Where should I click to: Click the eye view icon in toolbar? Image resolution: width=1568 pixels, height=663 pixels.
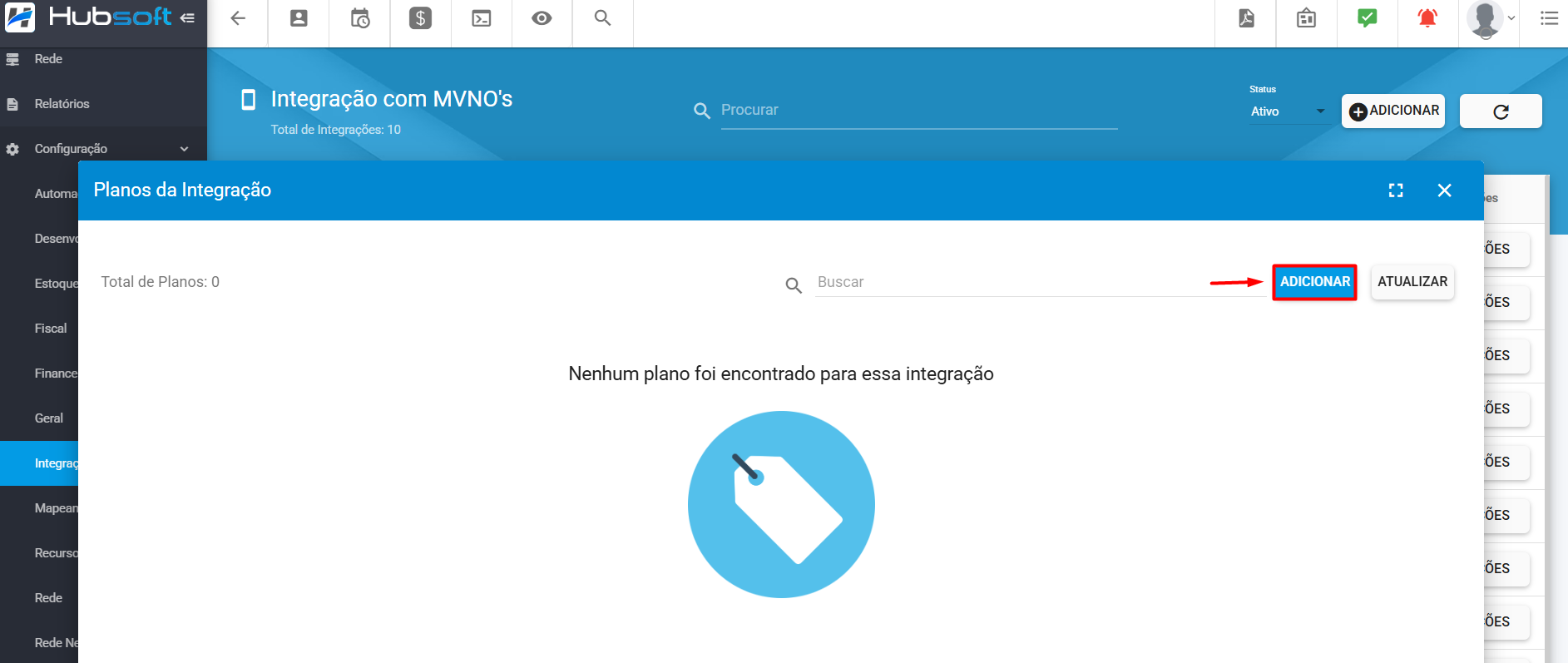pyautogui.click(x=542, y=18)
